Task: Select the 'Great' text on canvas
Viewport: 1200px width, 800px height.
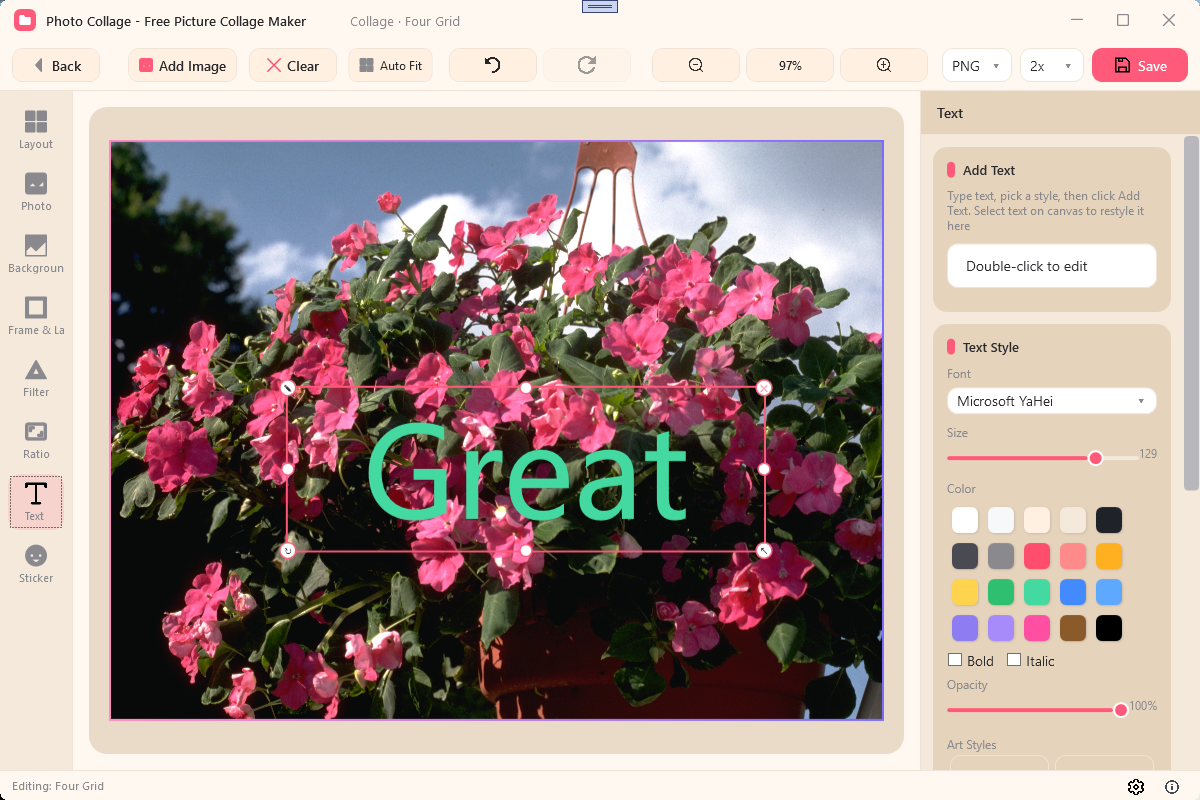Action: pos(527,473)
